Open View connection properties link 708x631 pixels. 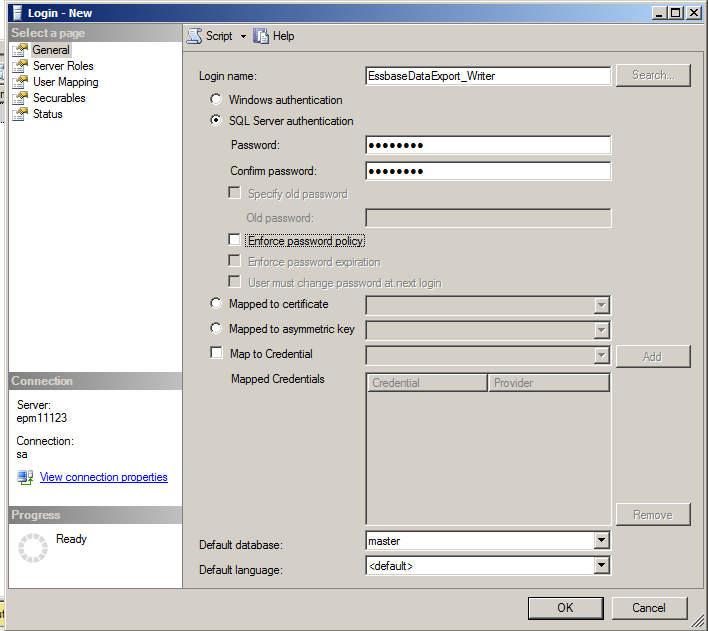[x=104, y=477]
